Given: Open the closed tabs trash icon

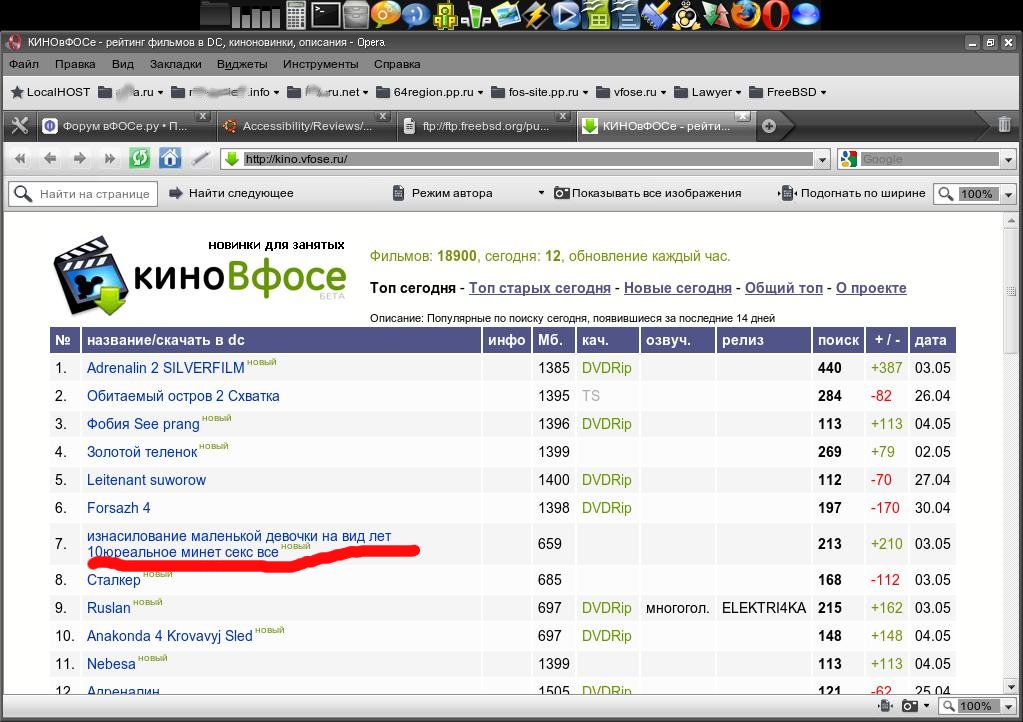Looking at the screenshot, I should pyautogui.click(x=1004, y=125).
